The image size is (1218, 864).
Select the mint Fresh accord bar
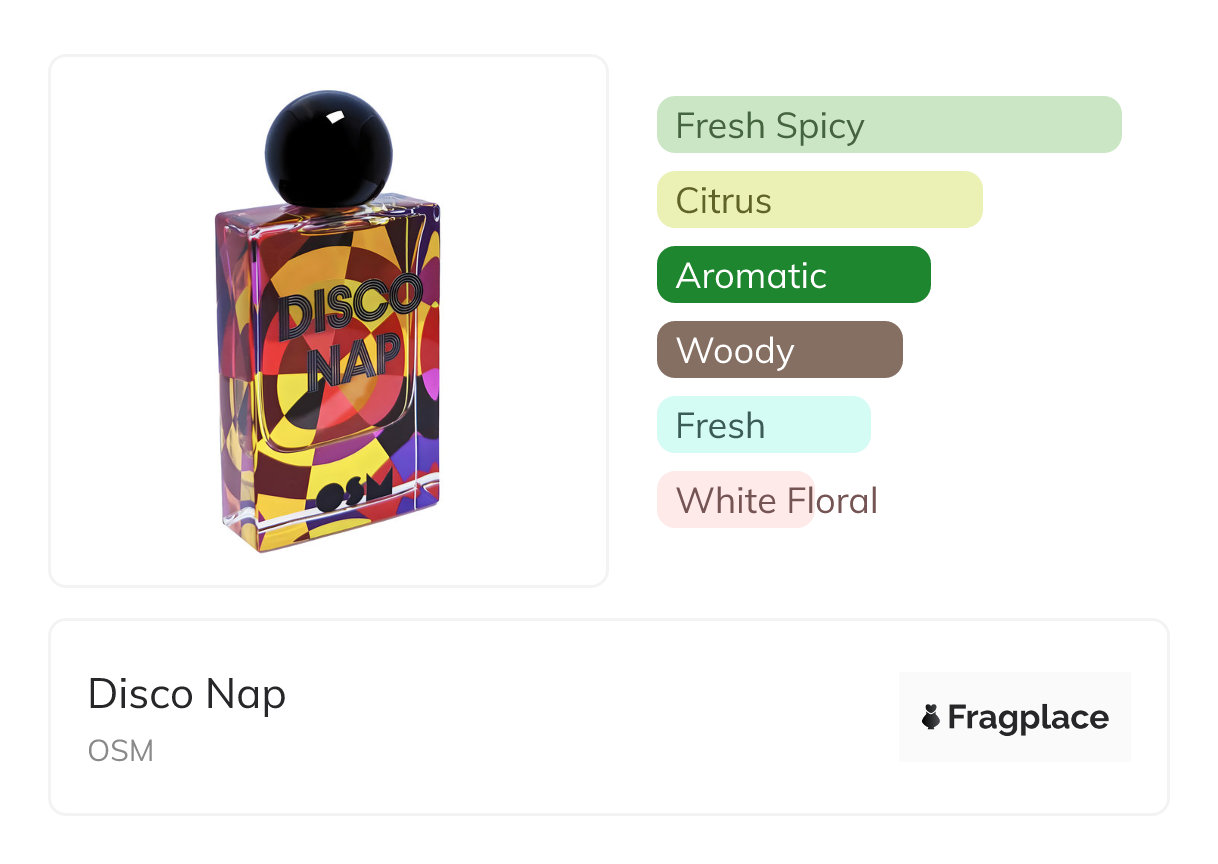(x=763, y=425)
